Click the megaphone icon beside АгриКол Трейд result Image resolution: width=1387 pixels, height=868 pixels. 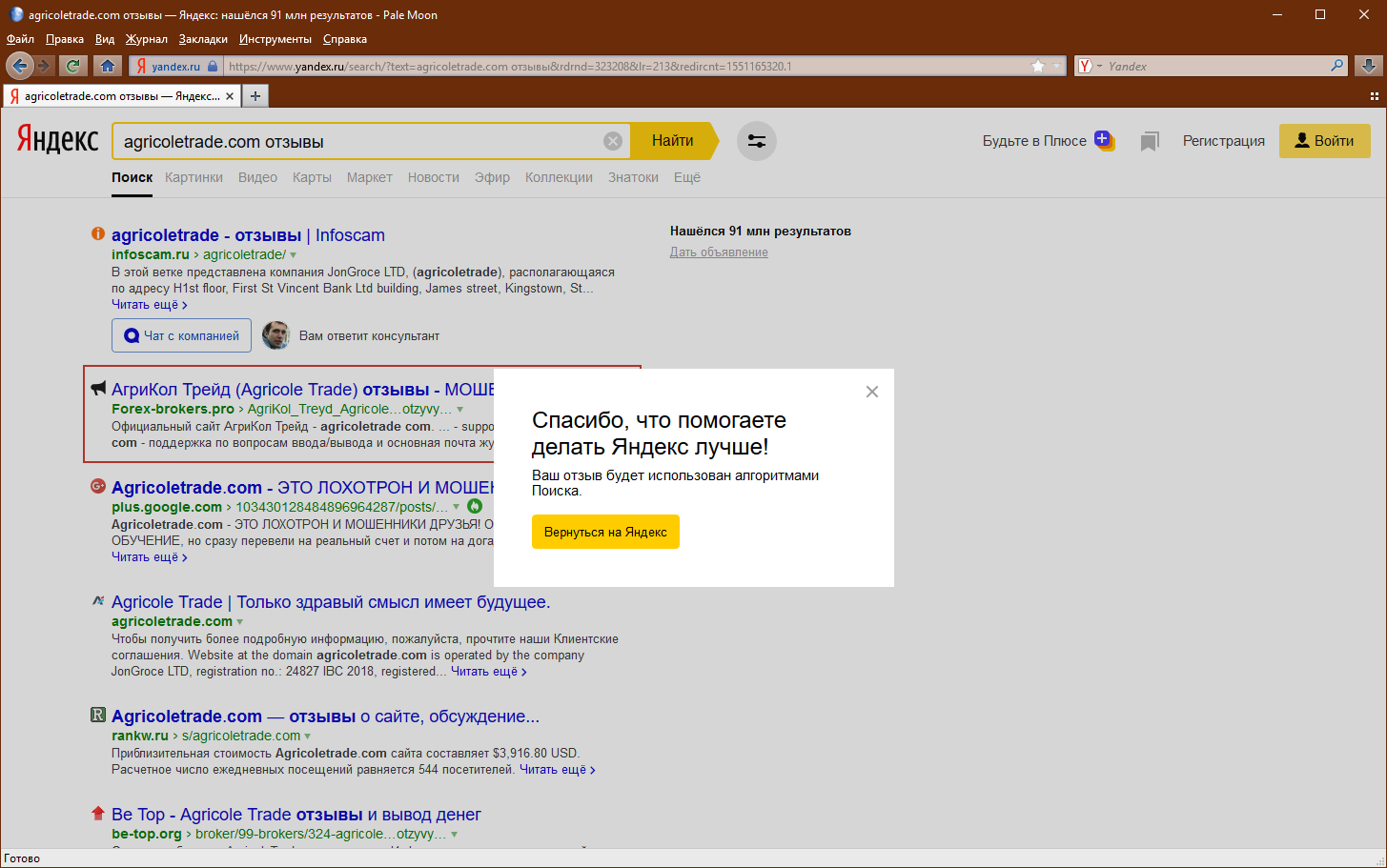98,388
